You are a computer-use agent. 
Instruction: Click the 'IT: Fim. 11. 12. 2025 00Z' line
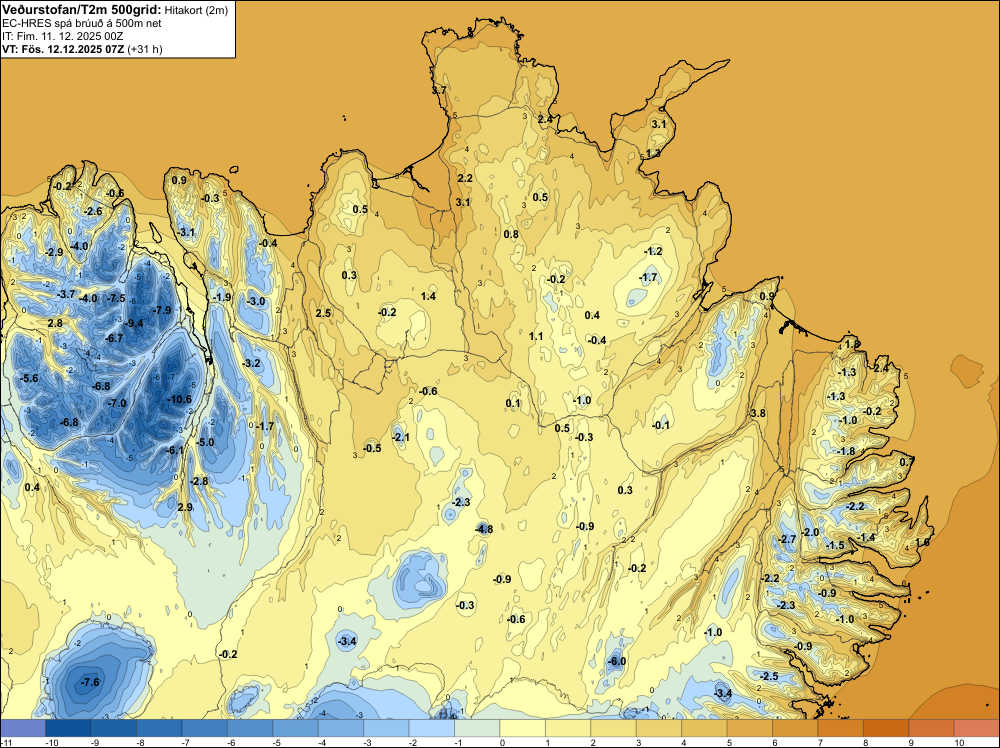click(x=62, y=36)
